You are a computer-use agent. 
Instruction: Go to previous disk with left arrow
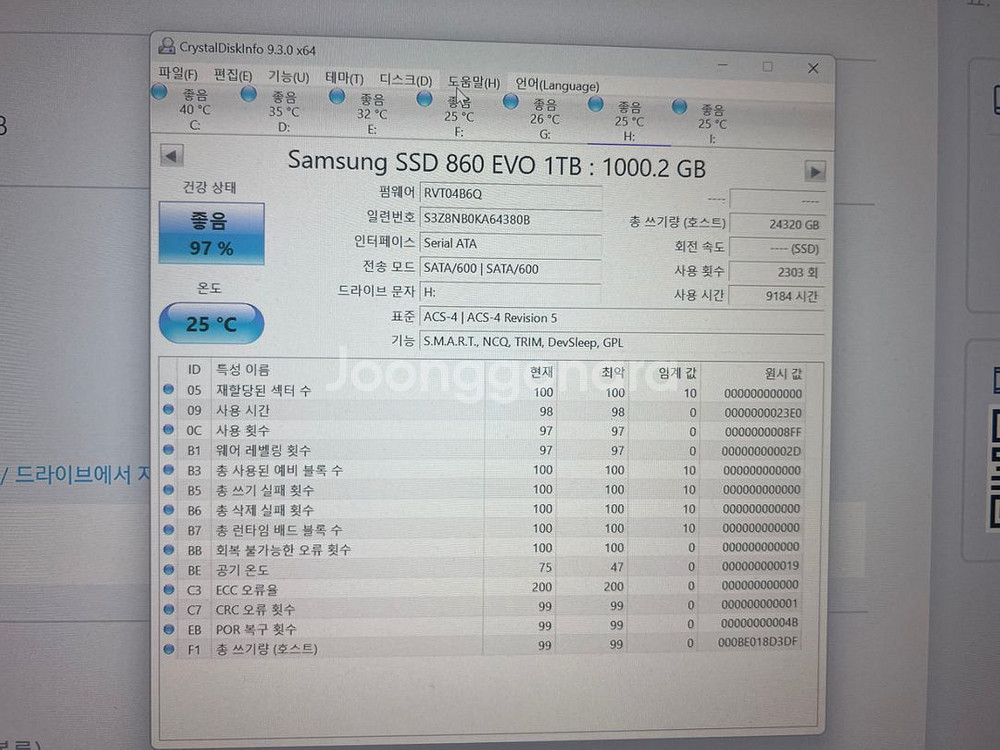[x=171, y=156]
